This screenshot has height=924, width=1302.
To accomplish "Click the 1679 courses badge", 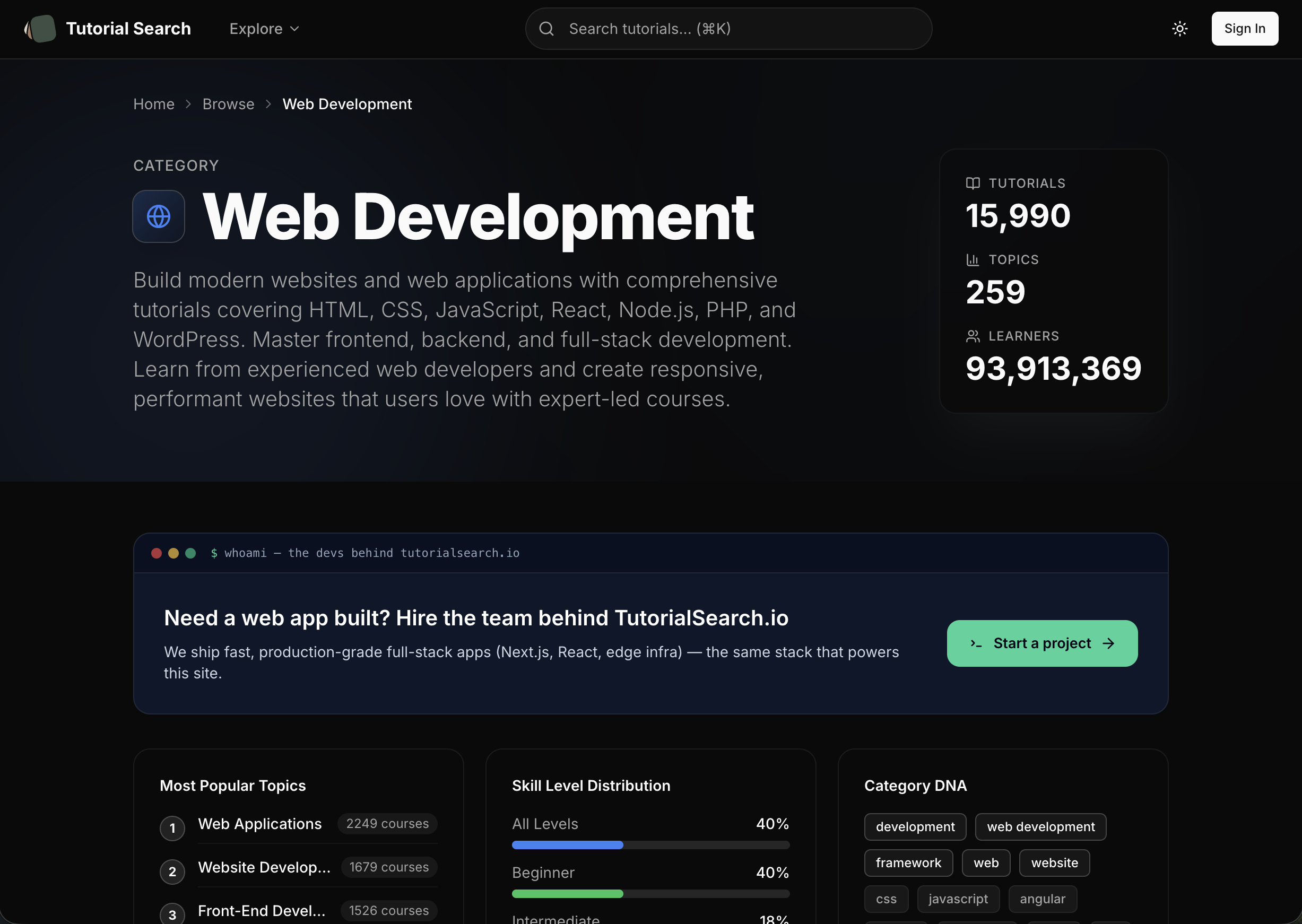I will point(389,867).
